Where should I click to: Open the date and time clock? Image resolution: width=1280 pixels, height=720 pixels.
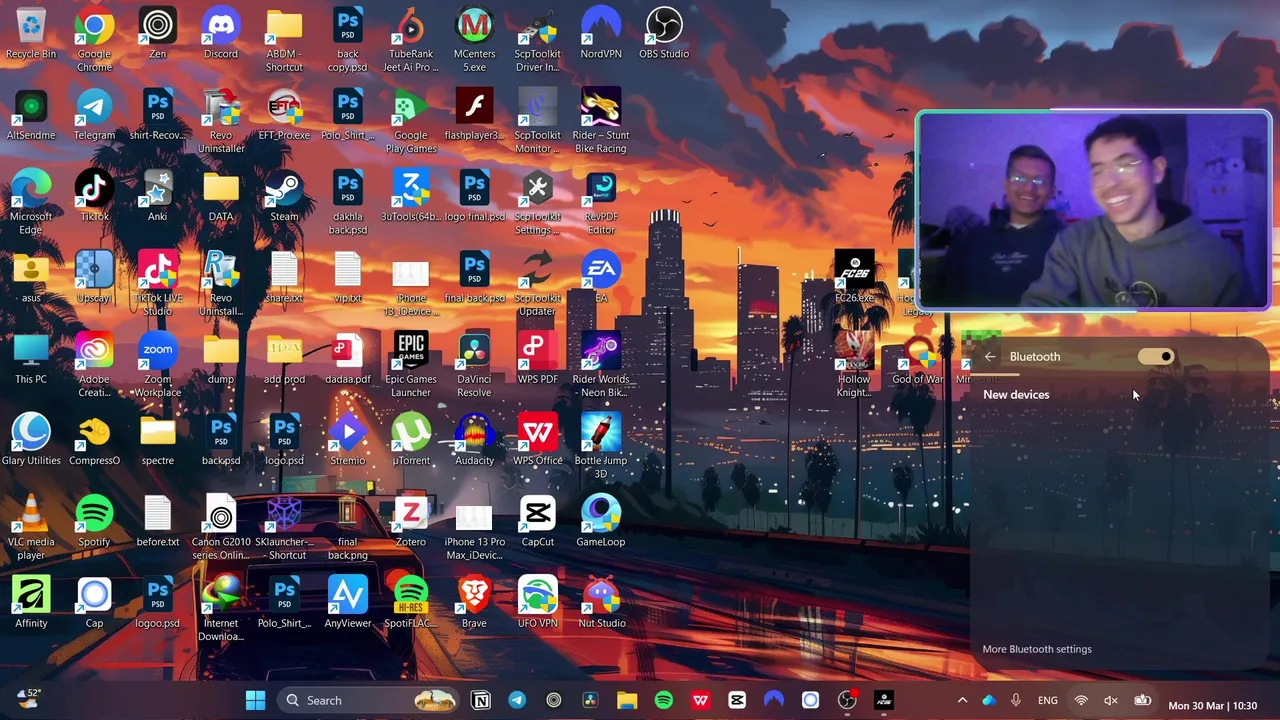(x=1212, y=706)
